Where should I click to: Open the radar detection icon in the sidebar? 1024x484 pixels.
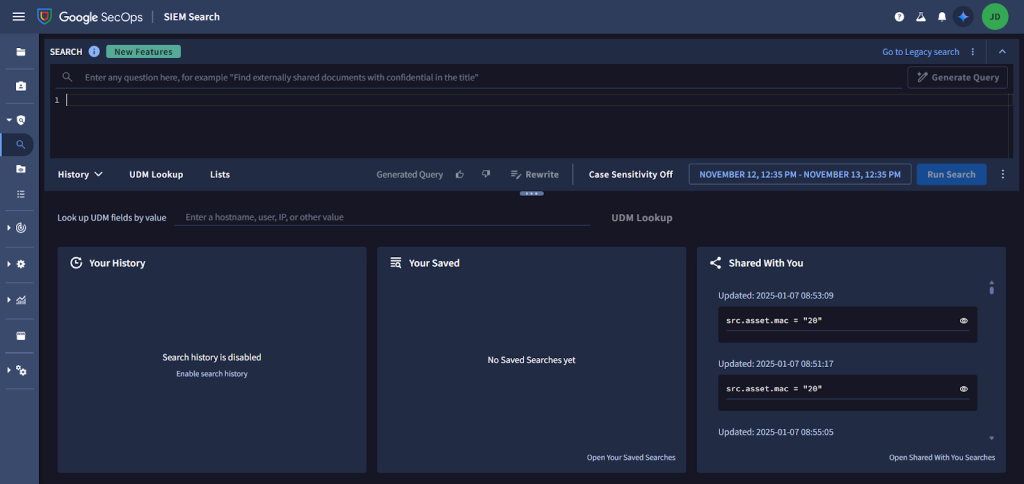coord(21,228)
